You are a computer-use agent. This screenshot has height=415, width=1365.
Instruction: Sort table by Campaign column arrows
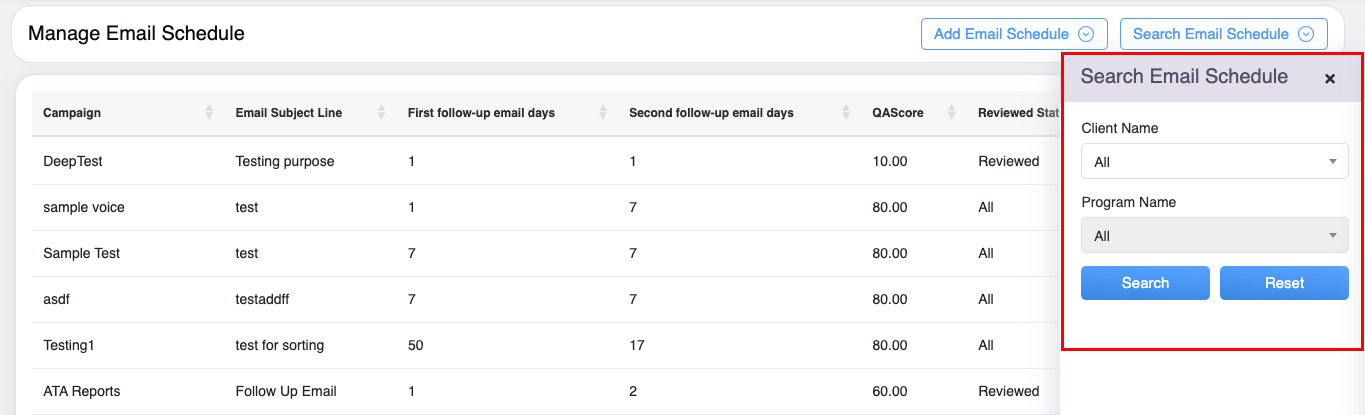208,113
